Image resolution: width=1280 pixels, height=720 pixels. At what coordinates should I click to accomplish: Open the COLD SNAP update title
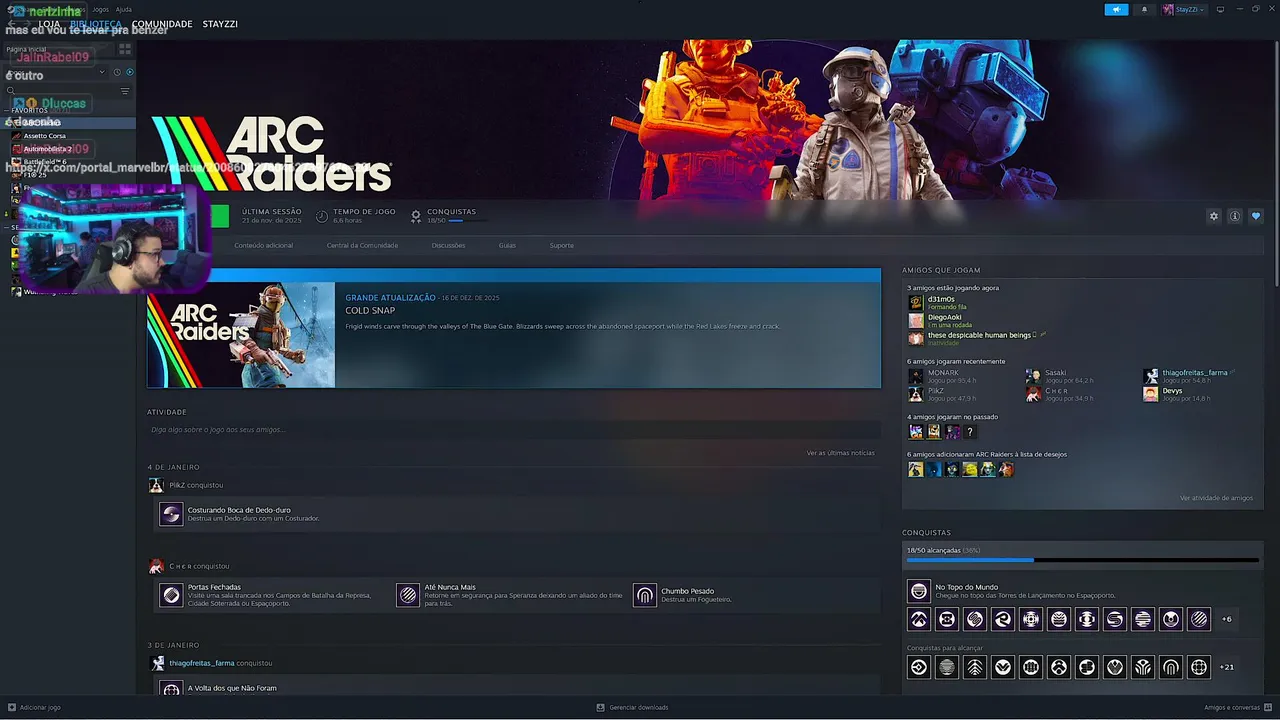[x=370, y=311]
